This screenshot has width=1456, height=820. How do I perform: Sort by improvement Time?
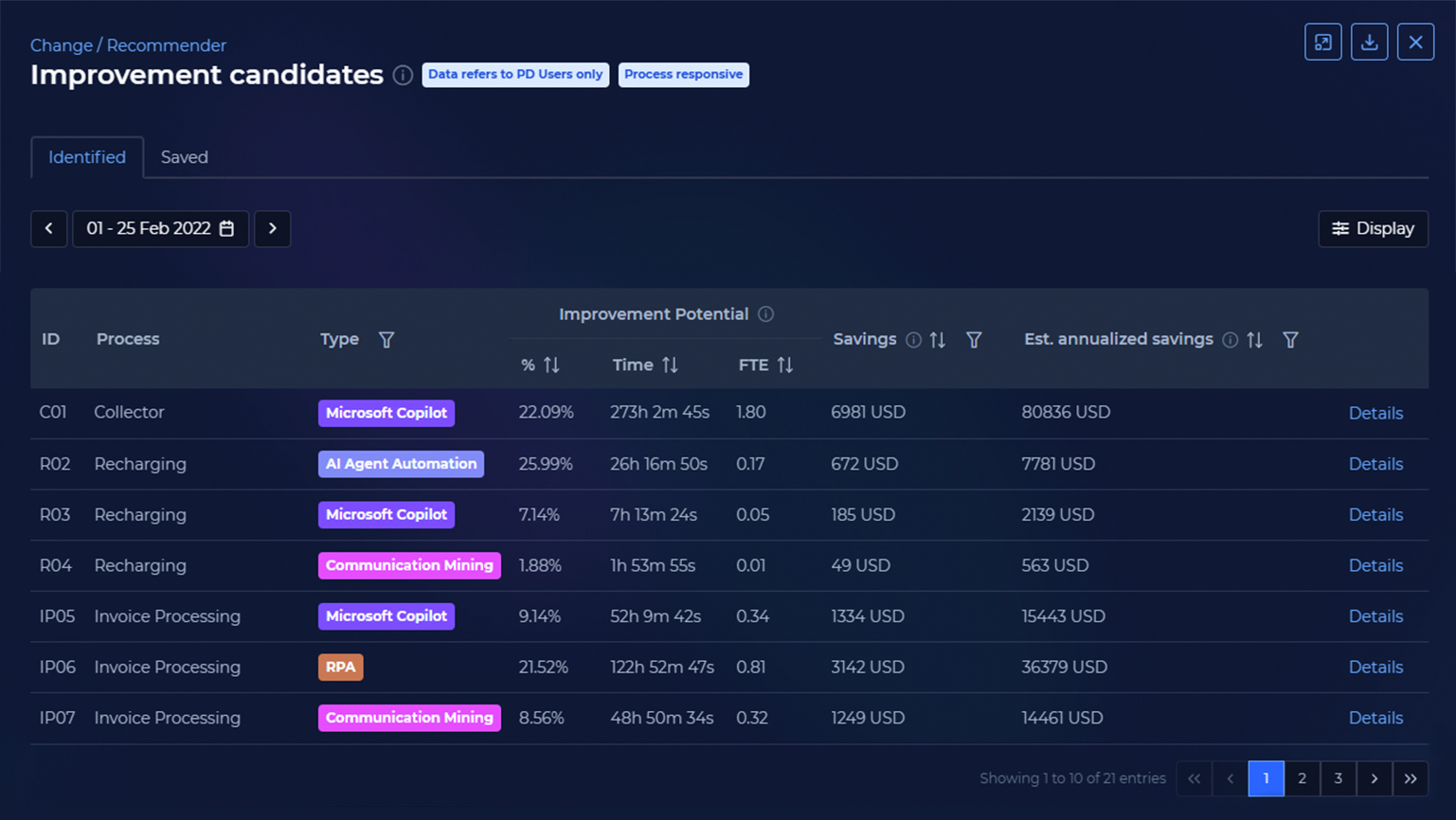(670, 365)
